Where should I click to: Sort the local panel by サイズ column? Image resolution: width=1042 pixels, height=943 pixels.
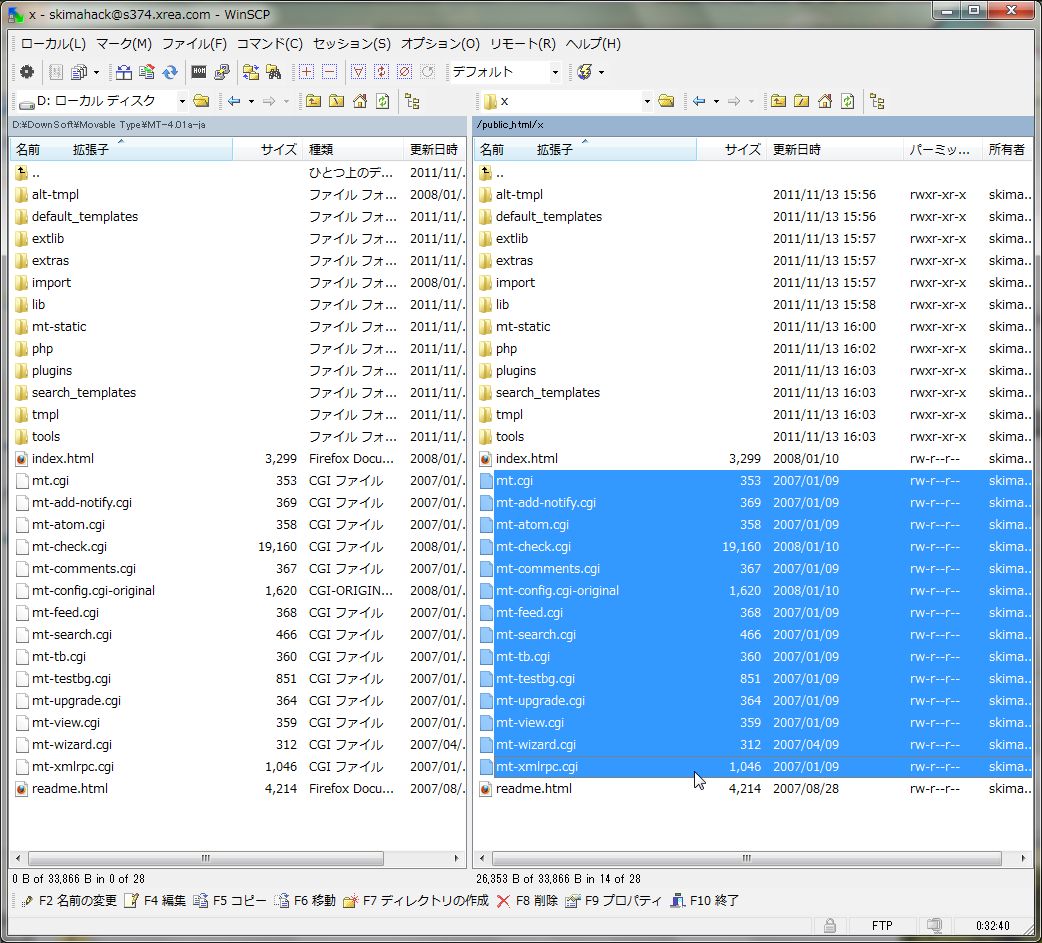pyautogui.click(x=268, y=150)
